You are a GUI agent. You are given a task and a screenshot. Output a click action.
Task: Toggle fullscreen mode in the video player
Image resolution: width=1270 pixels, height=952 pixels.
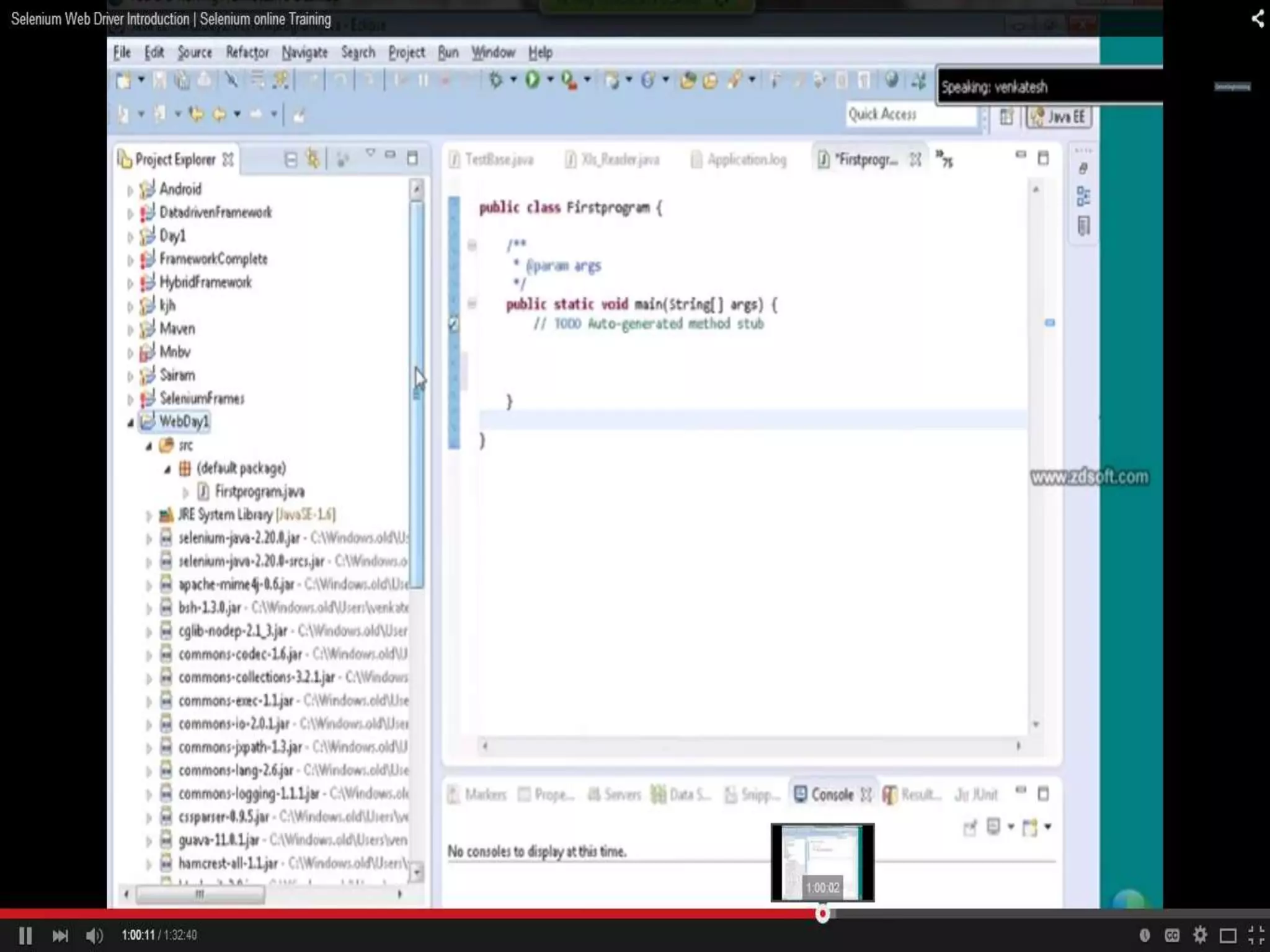[x=1256, y=935]
